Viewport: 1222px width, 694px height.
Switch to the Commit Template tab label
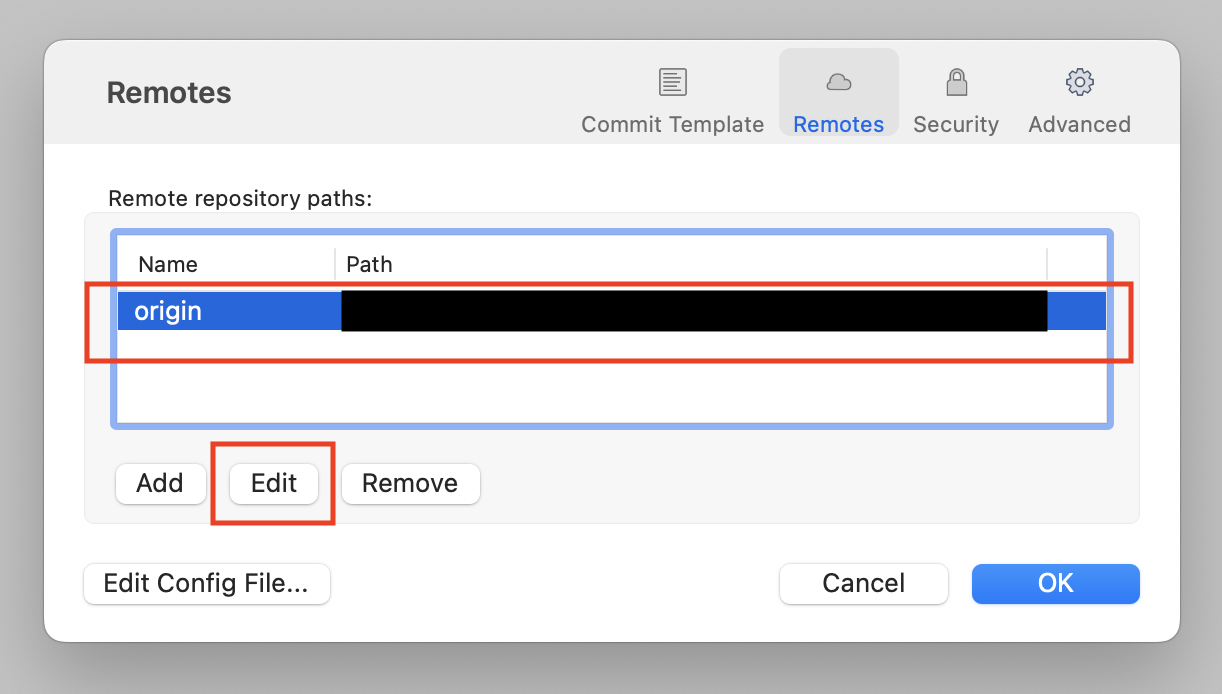click(x=672, y=125)
